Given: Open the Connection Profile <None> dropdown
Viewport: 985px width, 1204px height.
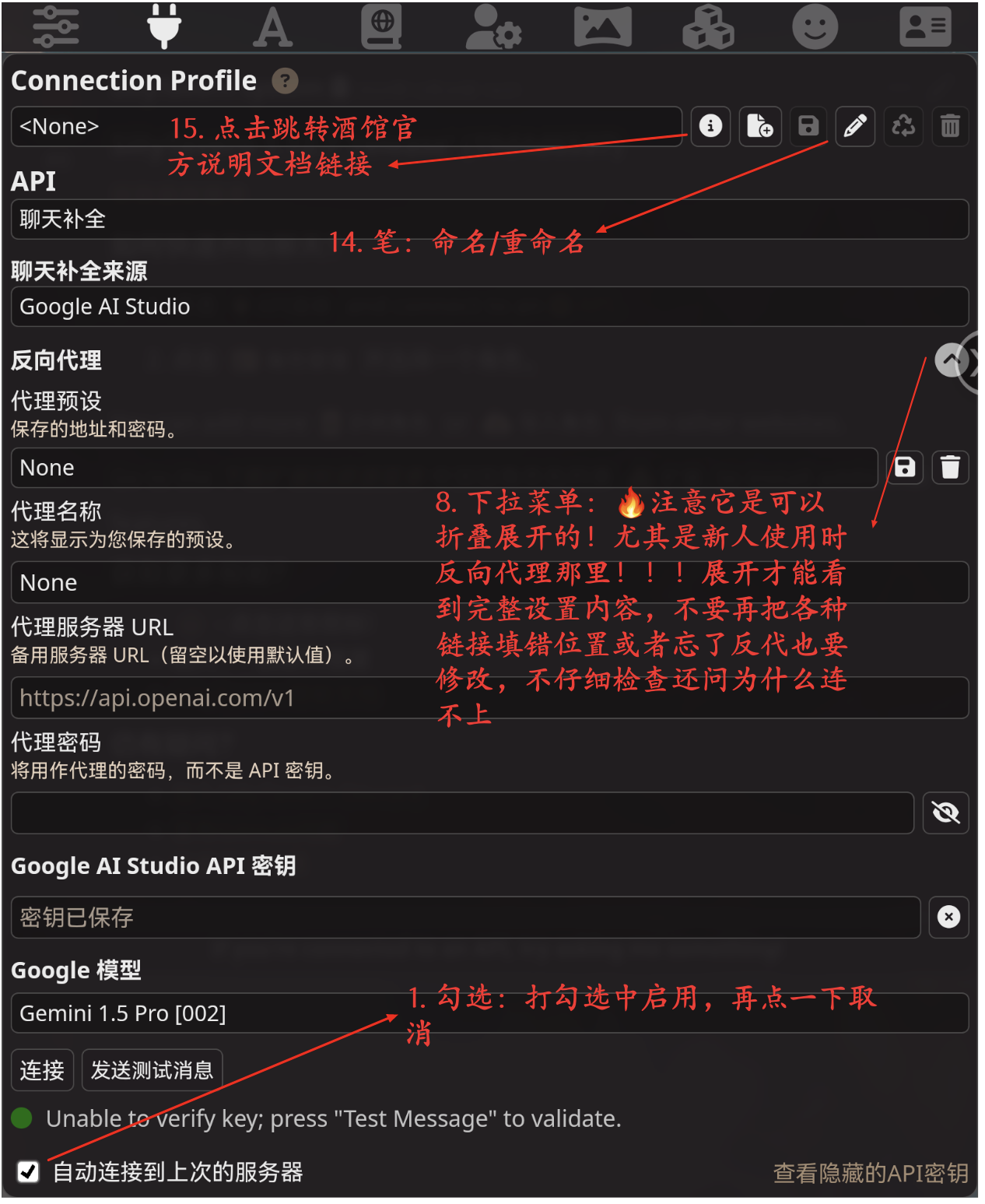Looking at the screenshot, I should [x=346, y=126].
